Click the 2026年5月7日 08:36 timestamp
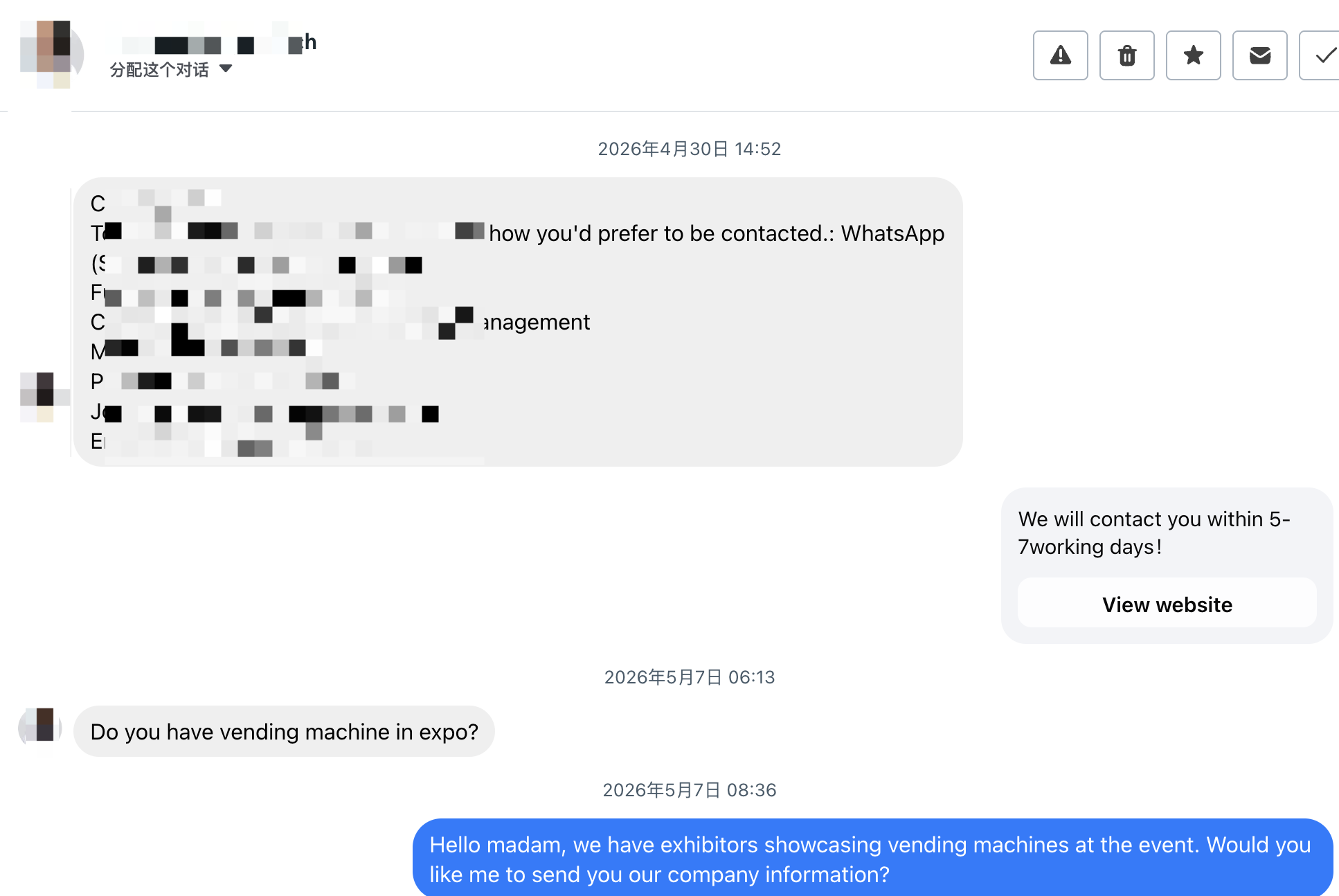1339x896 pixels. tap(689, 790)
